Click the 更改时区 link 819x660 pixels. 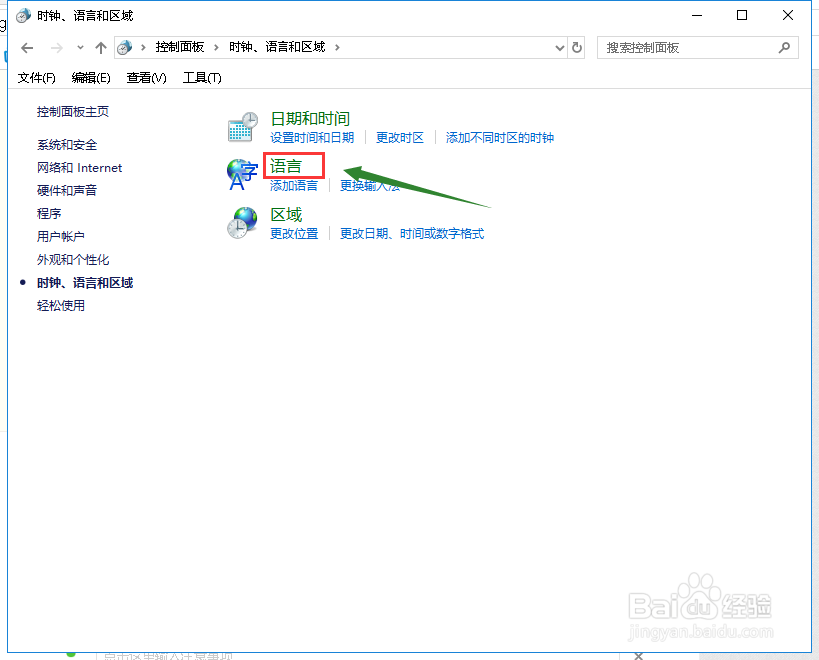[399, 137]
